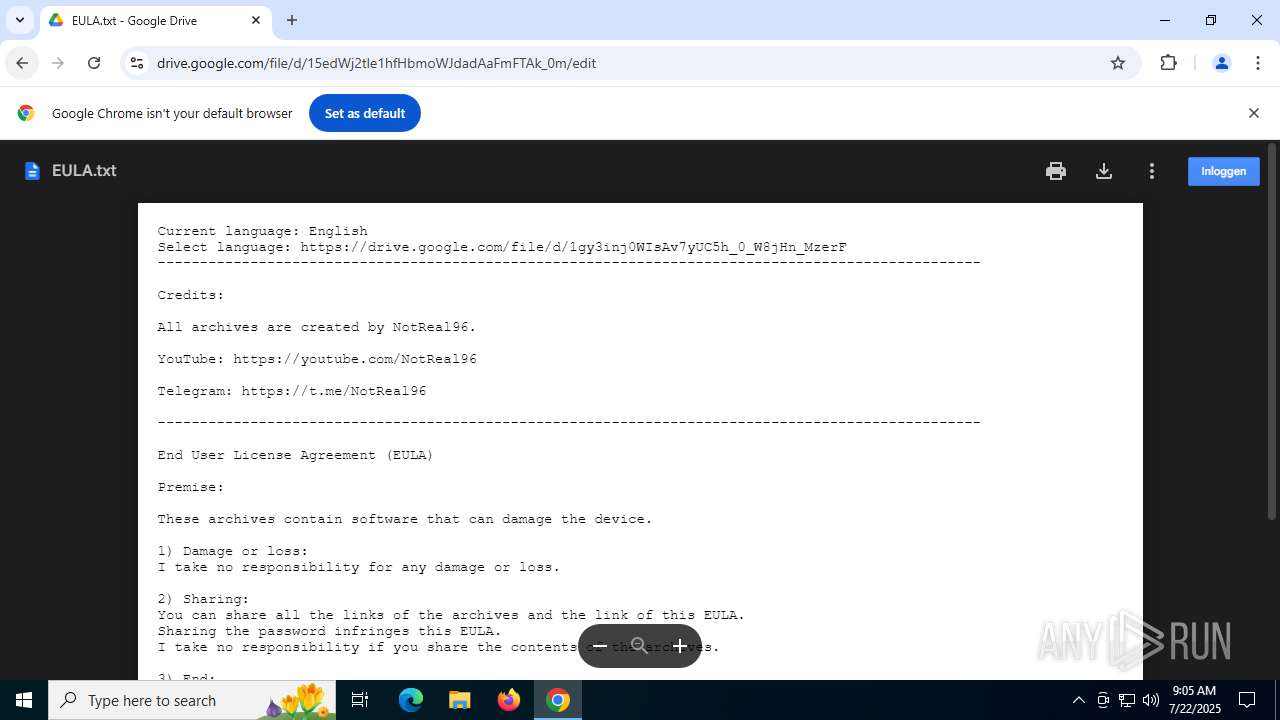This screenshot has width=1280, height=720.
Task: Click the EULA.txt file title
Action: (x=84, y=171)
